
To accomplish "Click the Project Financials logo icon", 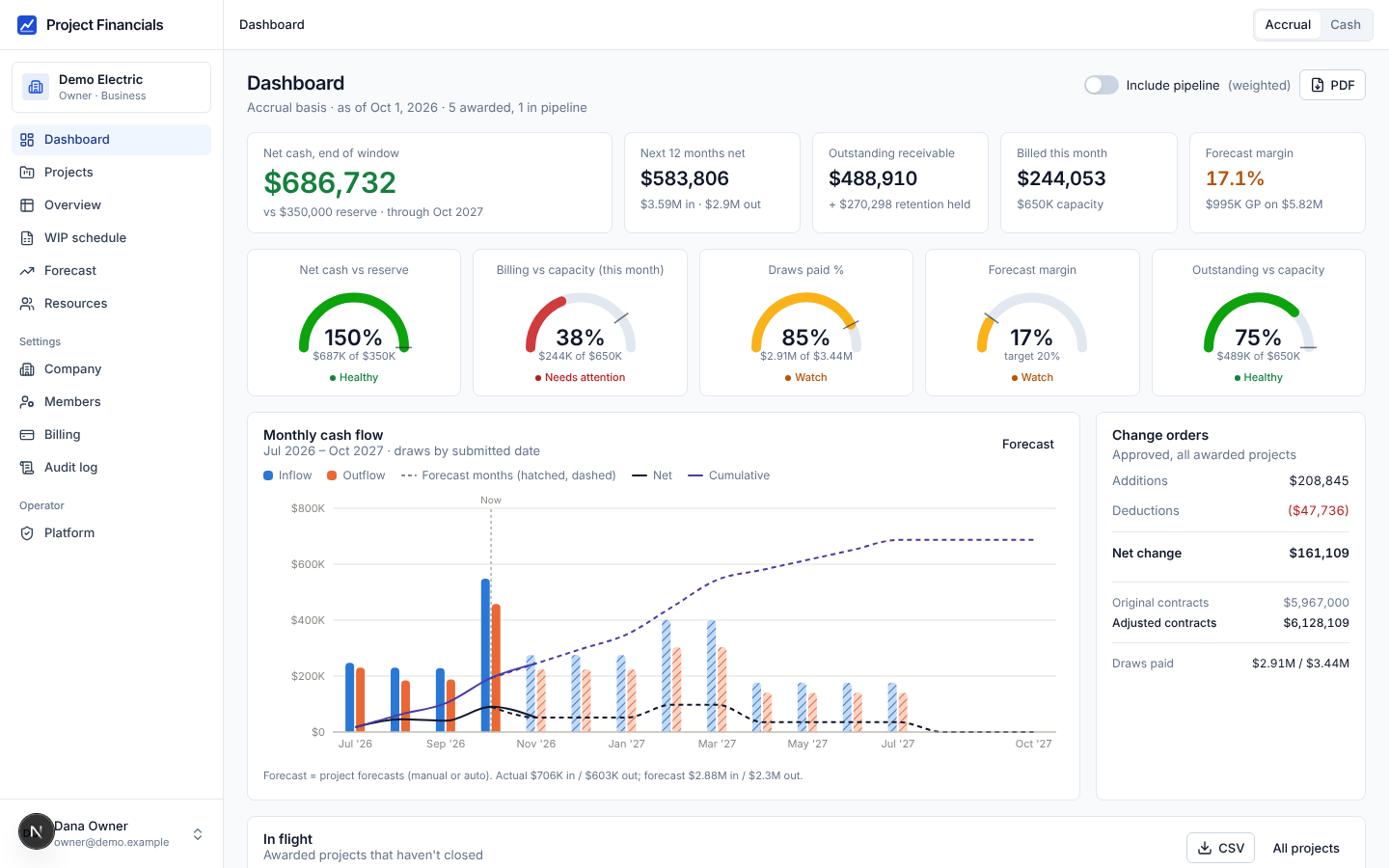I will point(27,25).
